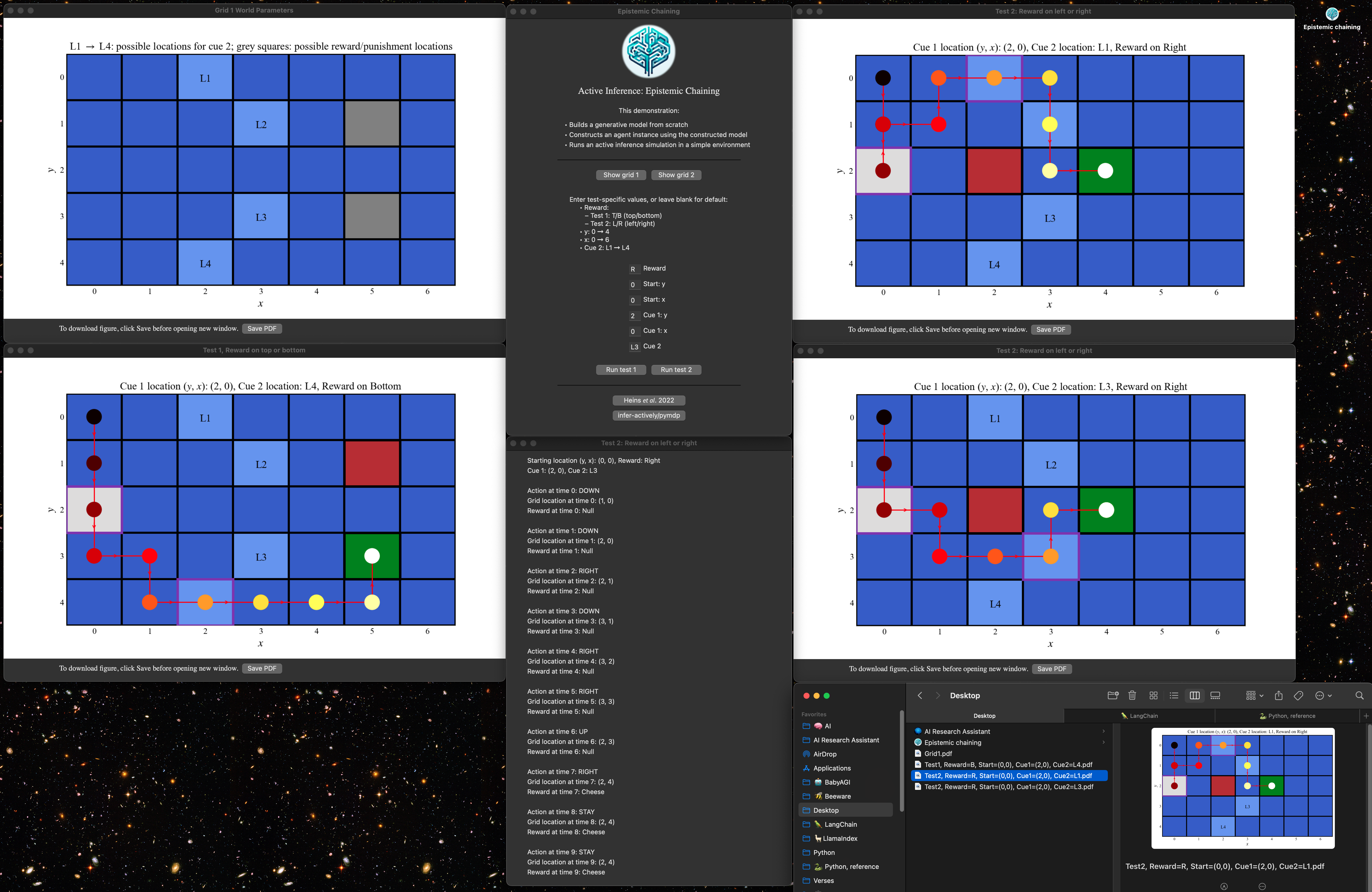Image resolution: width=1372 pixels, height=892 pixels.
Task: Select the Grid1.pdf file
Action: pos(1009,753)
